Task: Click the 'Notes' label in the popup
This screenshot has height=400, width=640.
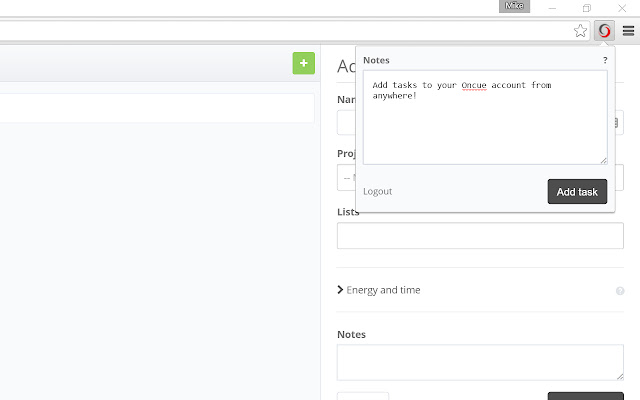Action: pos(376,60)
